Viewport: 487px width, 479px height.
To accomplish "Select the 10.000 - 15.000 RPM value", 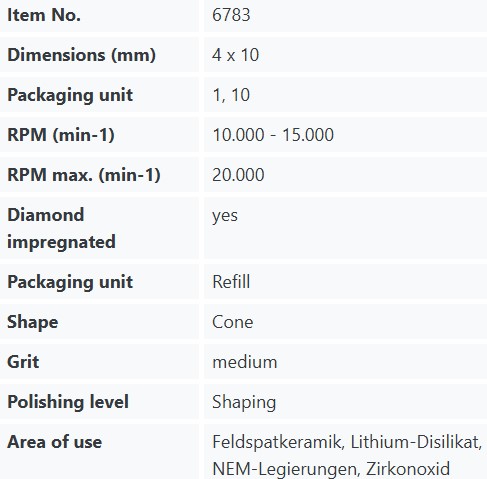I will pyautogui.click(x=273, y=135).
